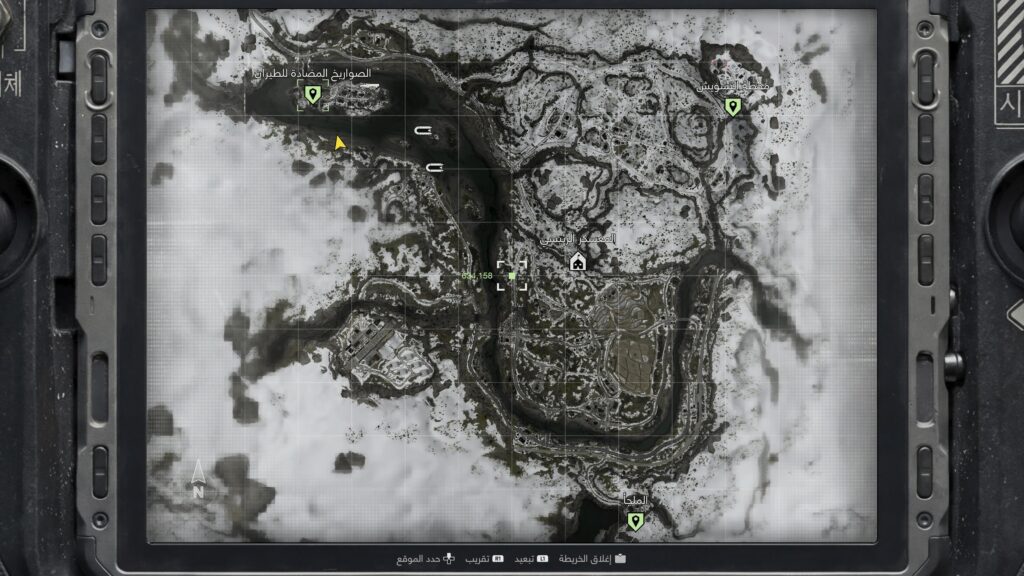1024x576 pixels.
Task: Select the shelter green marker at the south
Action: pos(635,521)
